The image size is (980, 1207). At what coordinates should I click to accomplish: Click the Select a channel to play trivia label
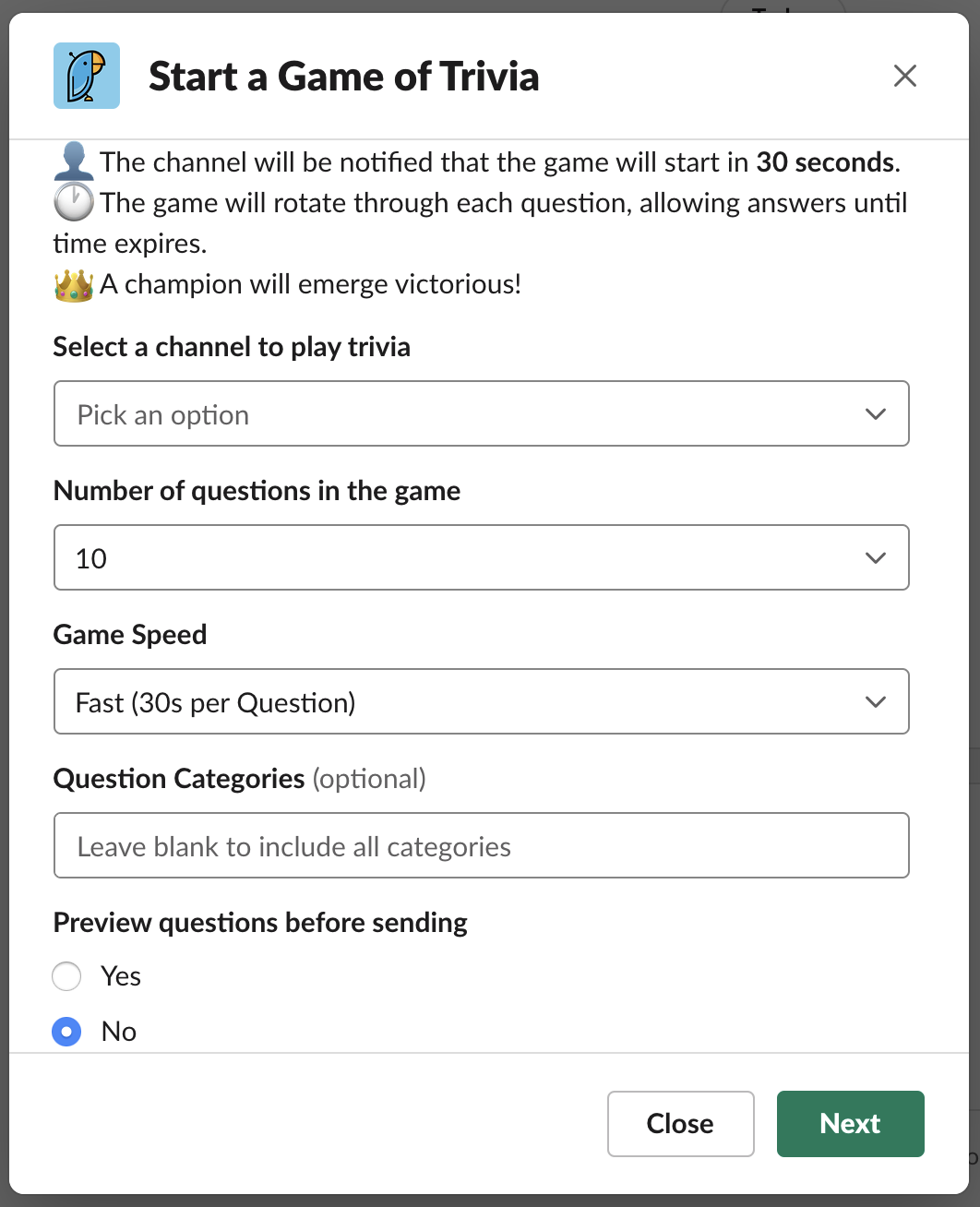coord(232,347)
